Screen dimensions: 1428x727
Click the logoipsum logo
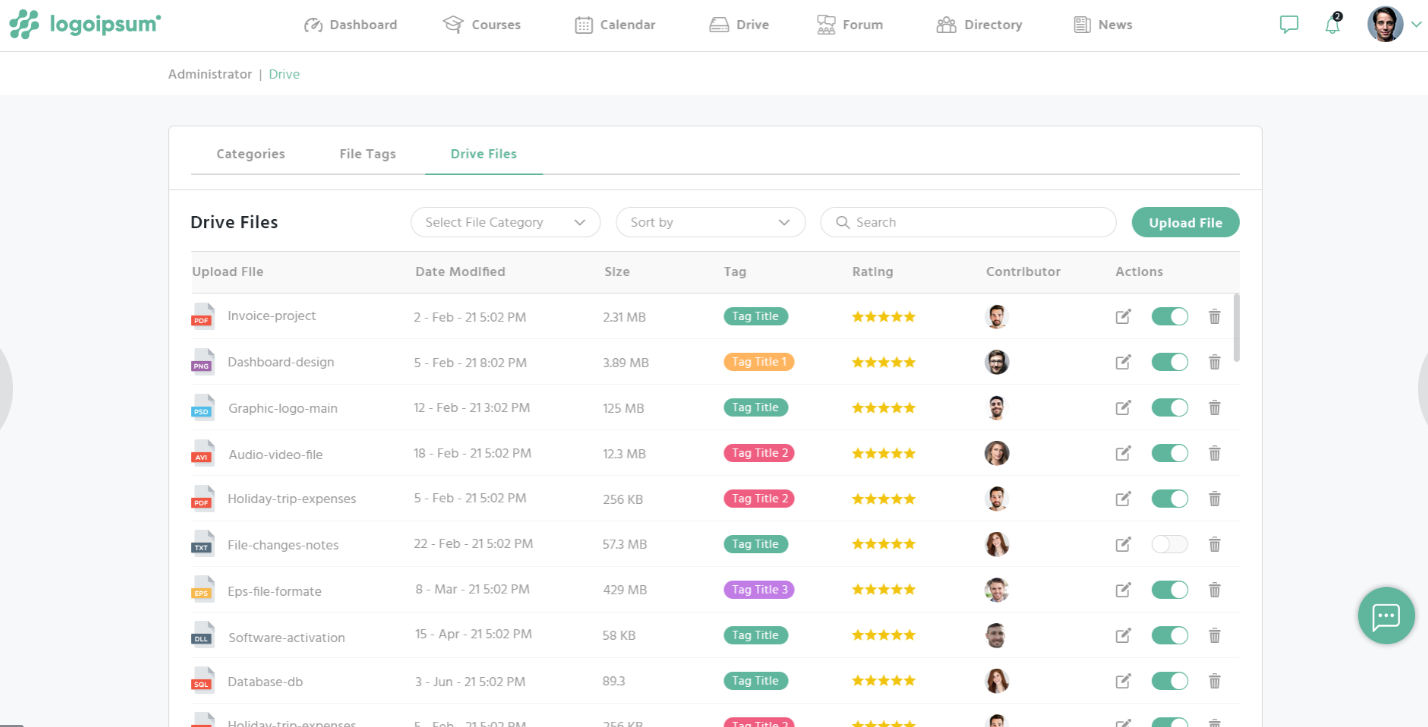click(85, 24)
